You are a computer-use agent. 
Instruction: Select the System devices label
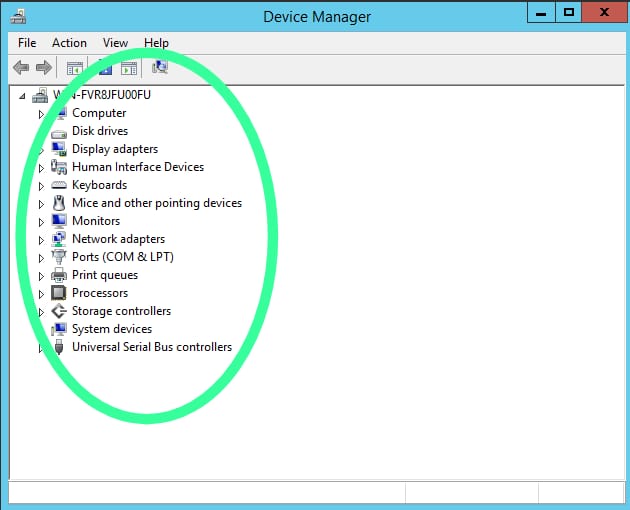(112, 329)
